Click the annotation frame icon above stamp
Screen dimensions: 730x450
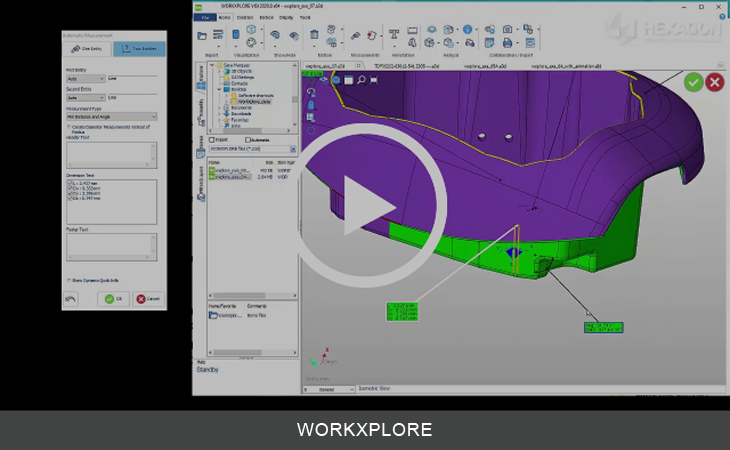[412, 30]
